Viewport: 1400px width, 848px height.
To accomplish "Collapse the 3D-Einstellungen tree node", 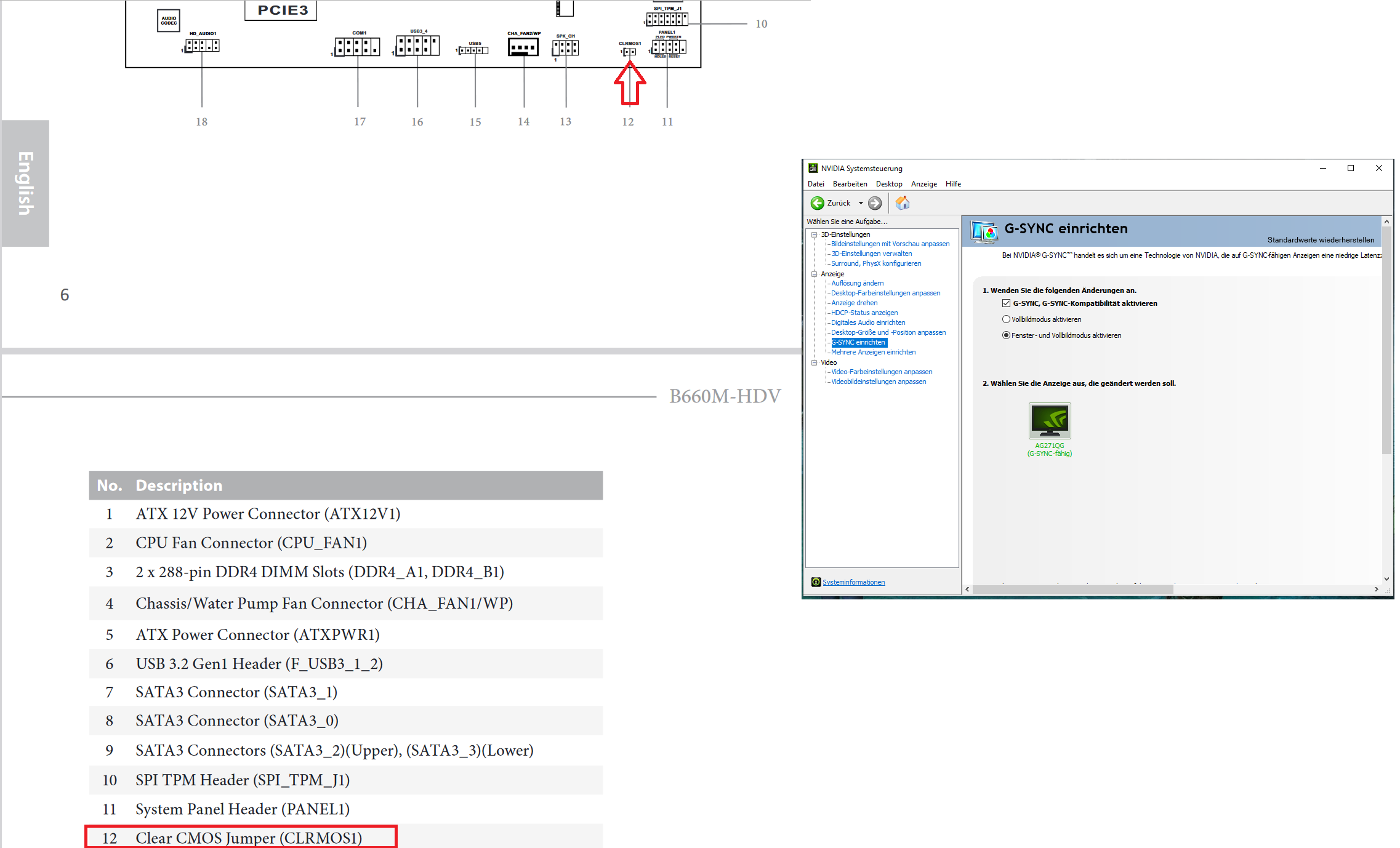I will [x=814, y=234].
